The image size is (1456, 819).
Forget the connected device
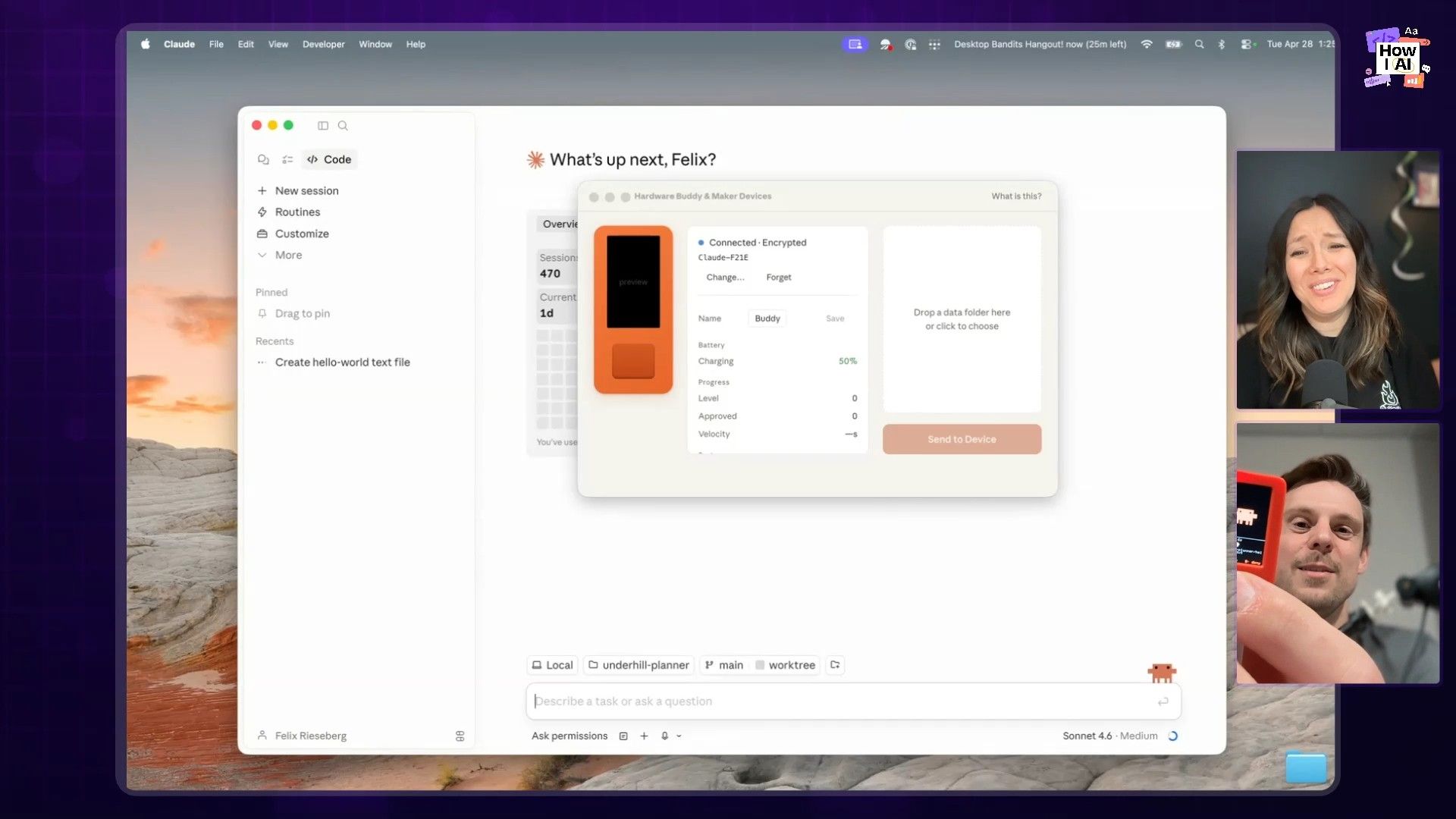(778, 278)
